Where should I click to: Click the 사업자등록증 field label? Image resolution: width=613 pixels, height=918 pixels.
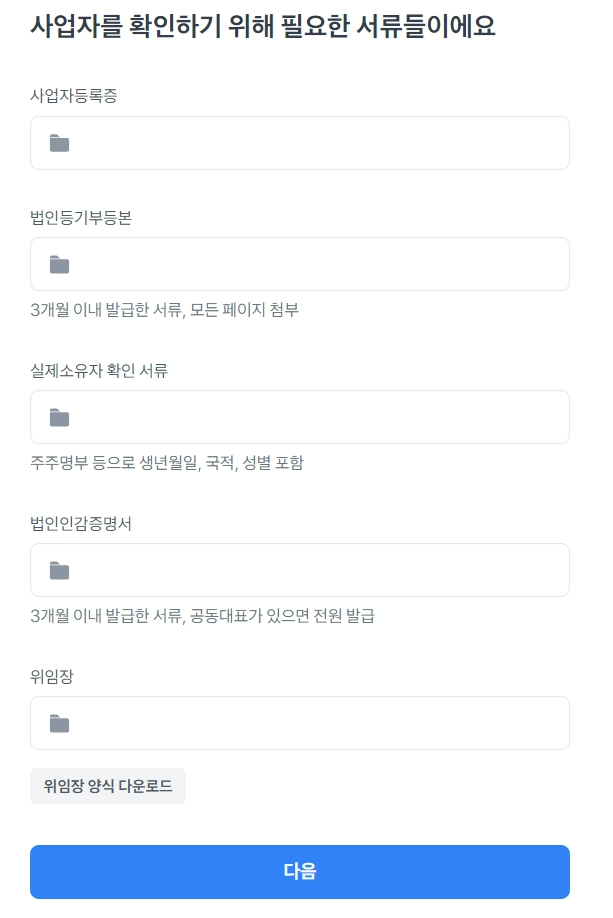click(77, 96)
